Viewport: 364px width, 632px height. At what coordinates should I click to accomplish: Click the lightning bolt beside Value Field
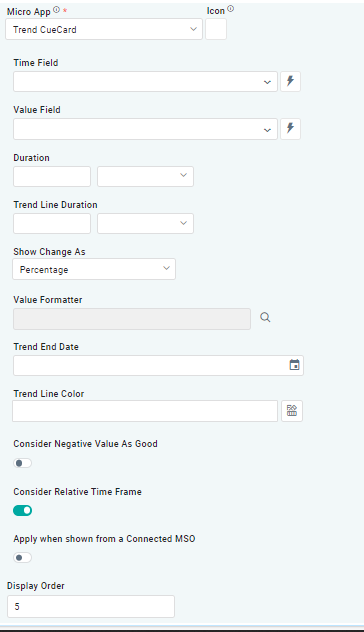290,129
